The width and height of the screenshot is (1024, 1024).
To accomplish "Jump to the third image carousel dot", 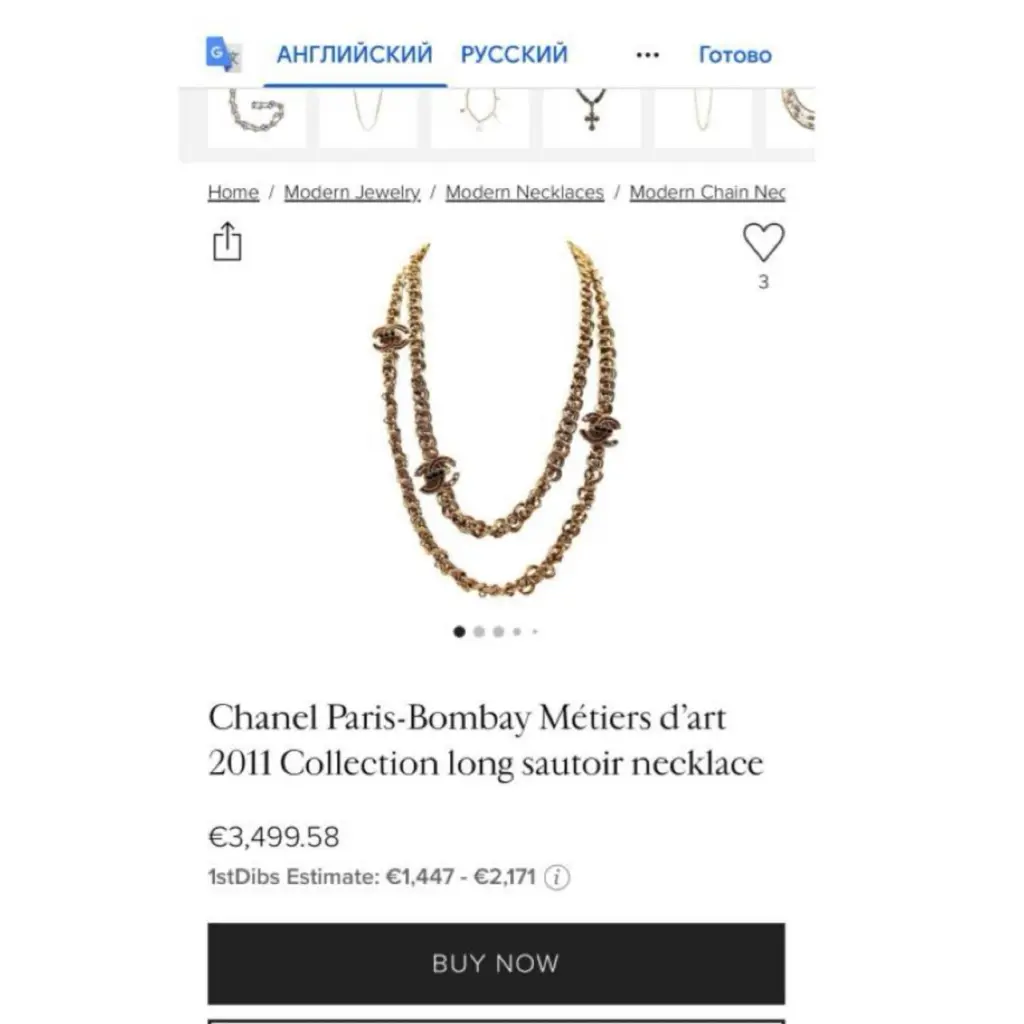I will (498, 632).
